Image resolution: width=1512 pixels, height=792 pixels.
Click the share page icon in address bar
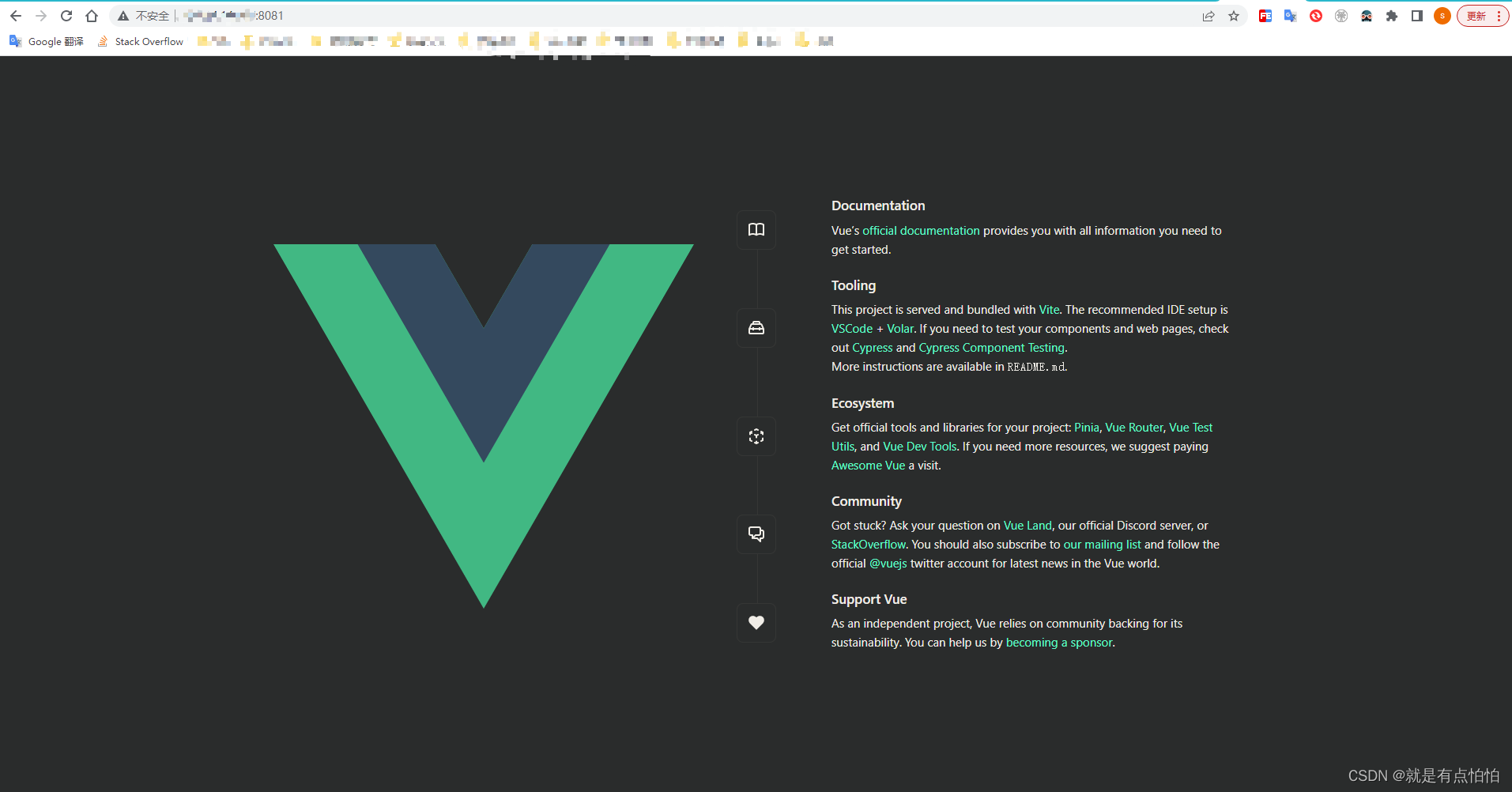coord(1208,16)
